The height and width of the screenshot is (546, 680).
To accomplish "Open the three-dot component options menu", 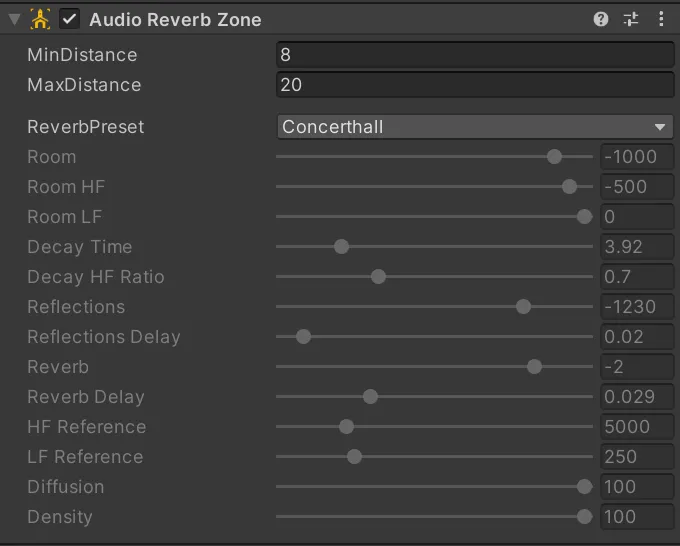I will [661, 19].
